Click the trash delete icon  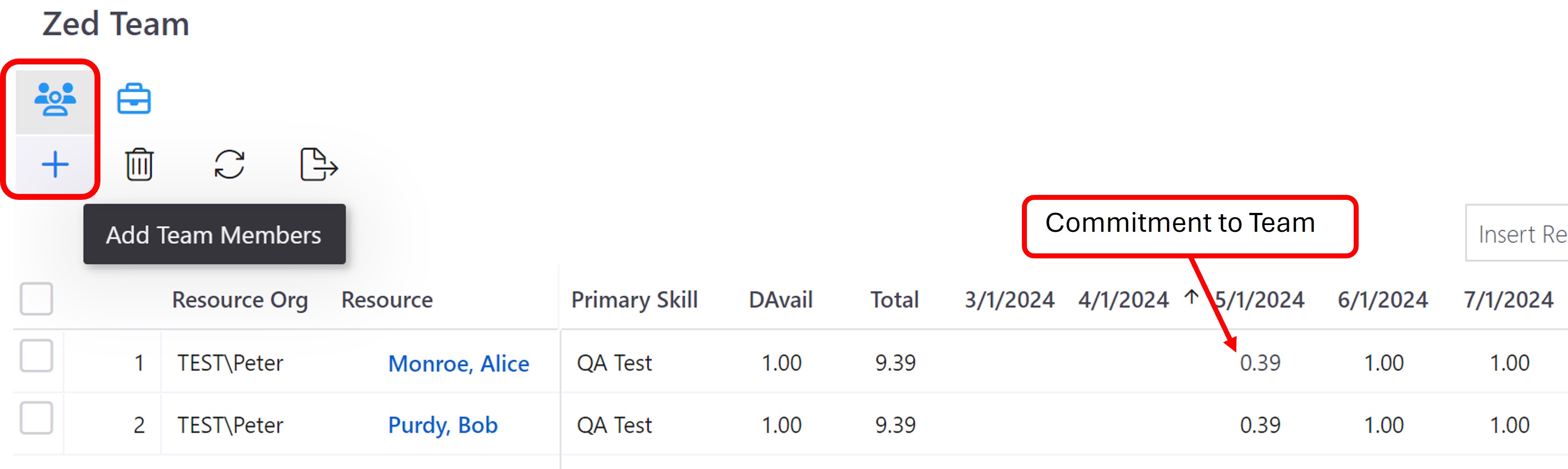click(x=140, y=164)
